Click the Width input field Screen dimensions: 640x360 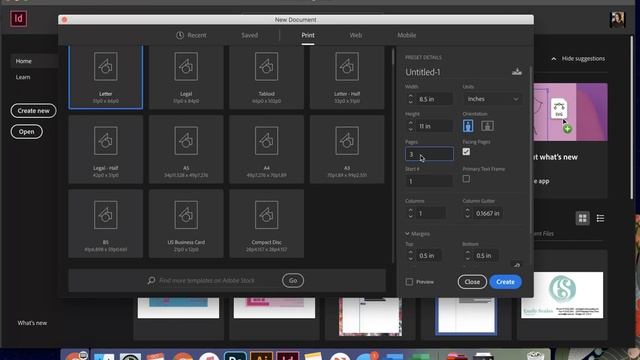point(434,99)
